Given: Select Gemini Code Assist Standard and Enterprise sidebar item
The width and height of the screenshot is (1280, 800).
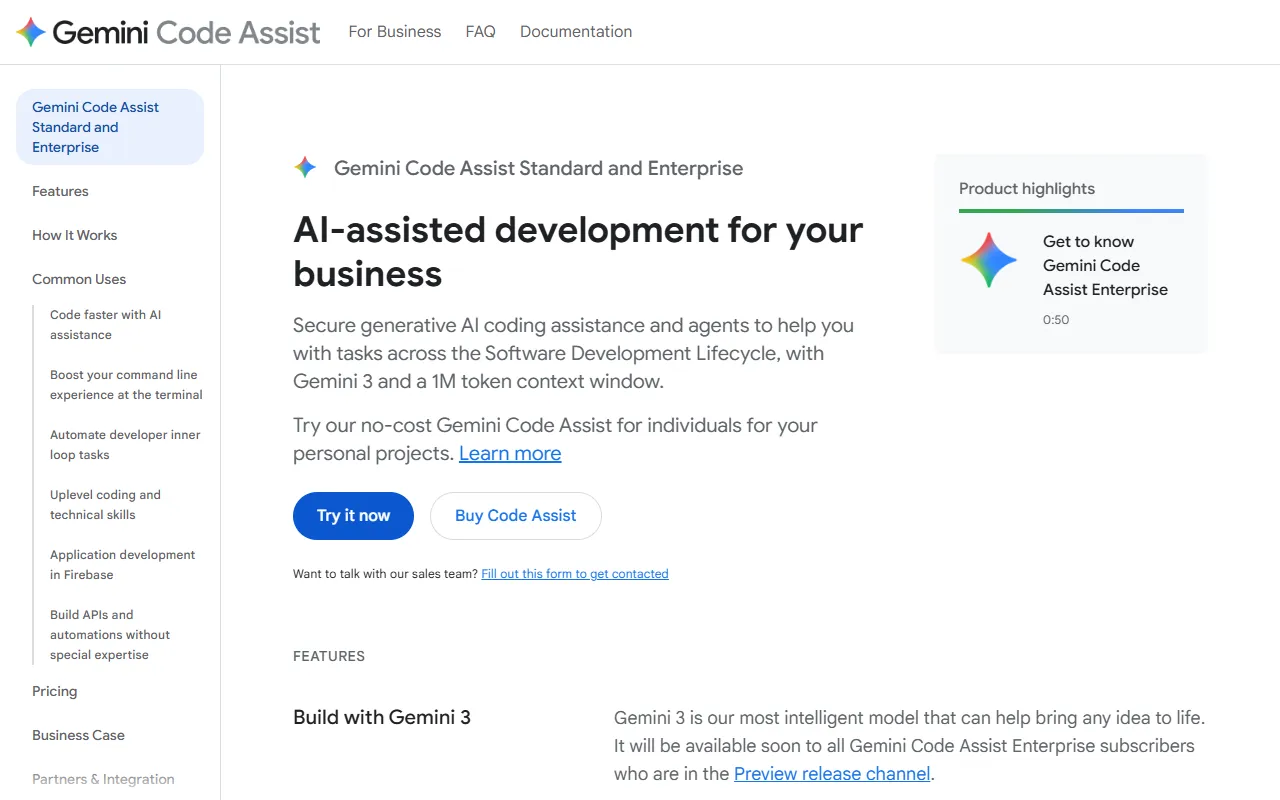Looking at the screenshot, I should click(95, 127).
